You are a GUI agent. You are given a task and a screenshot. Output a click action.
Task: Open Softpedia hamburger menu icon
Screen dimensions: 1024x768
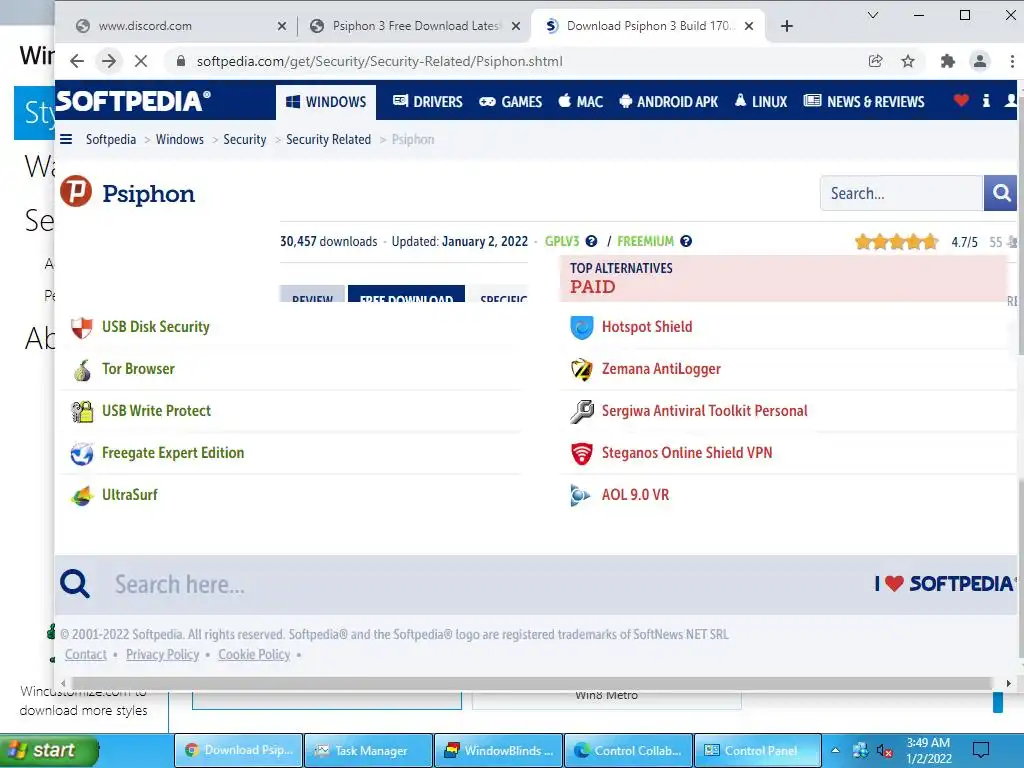tap(66, 139)
